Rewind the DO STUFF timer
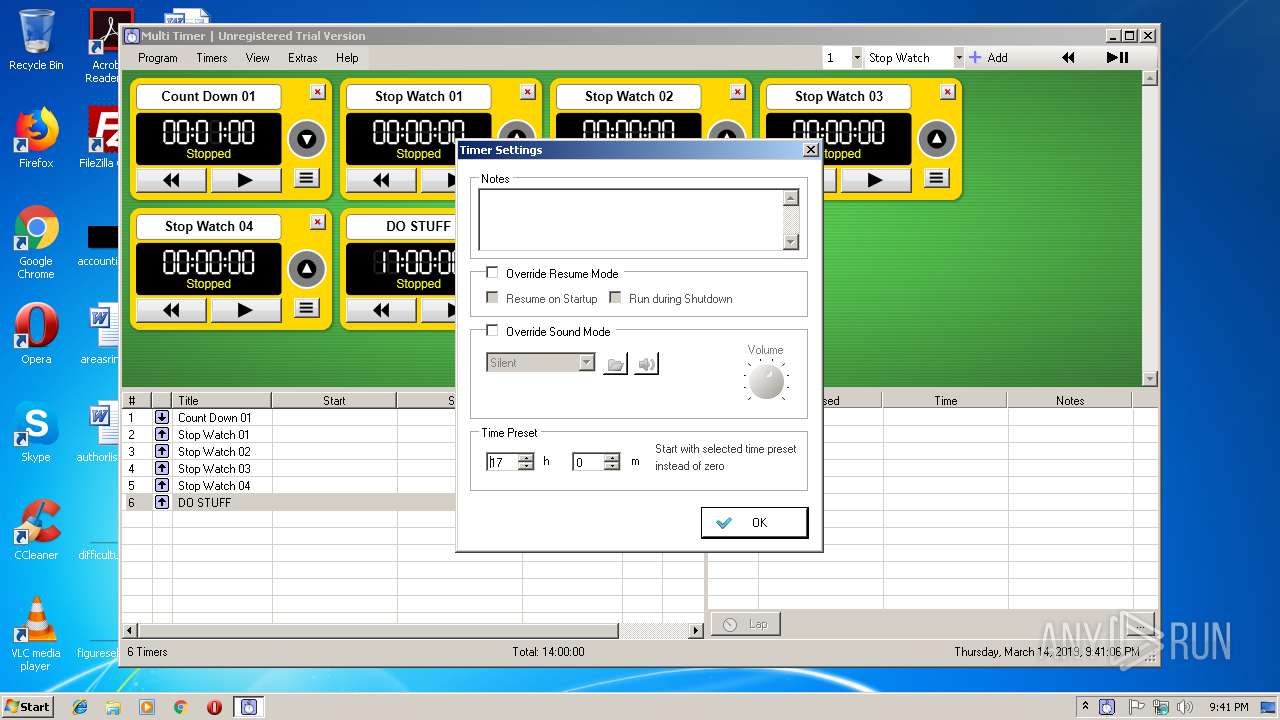This screenshot has width=1280, height=720. pos(381,310)
